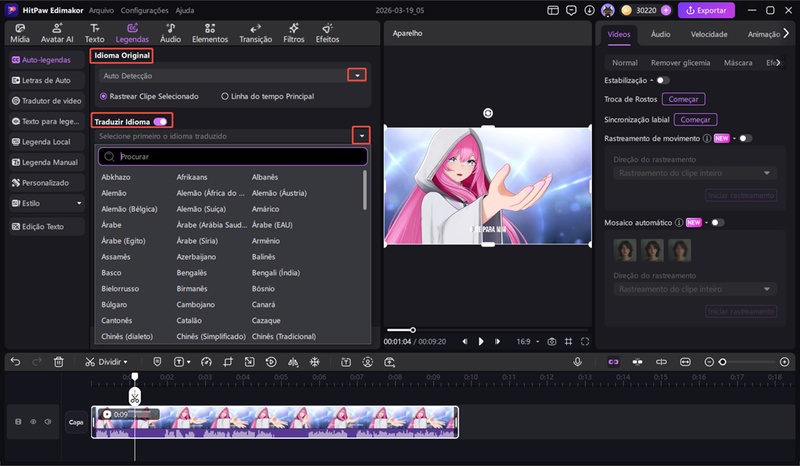
Task: Expand the Estilo sidebar section
Action: 79,203
